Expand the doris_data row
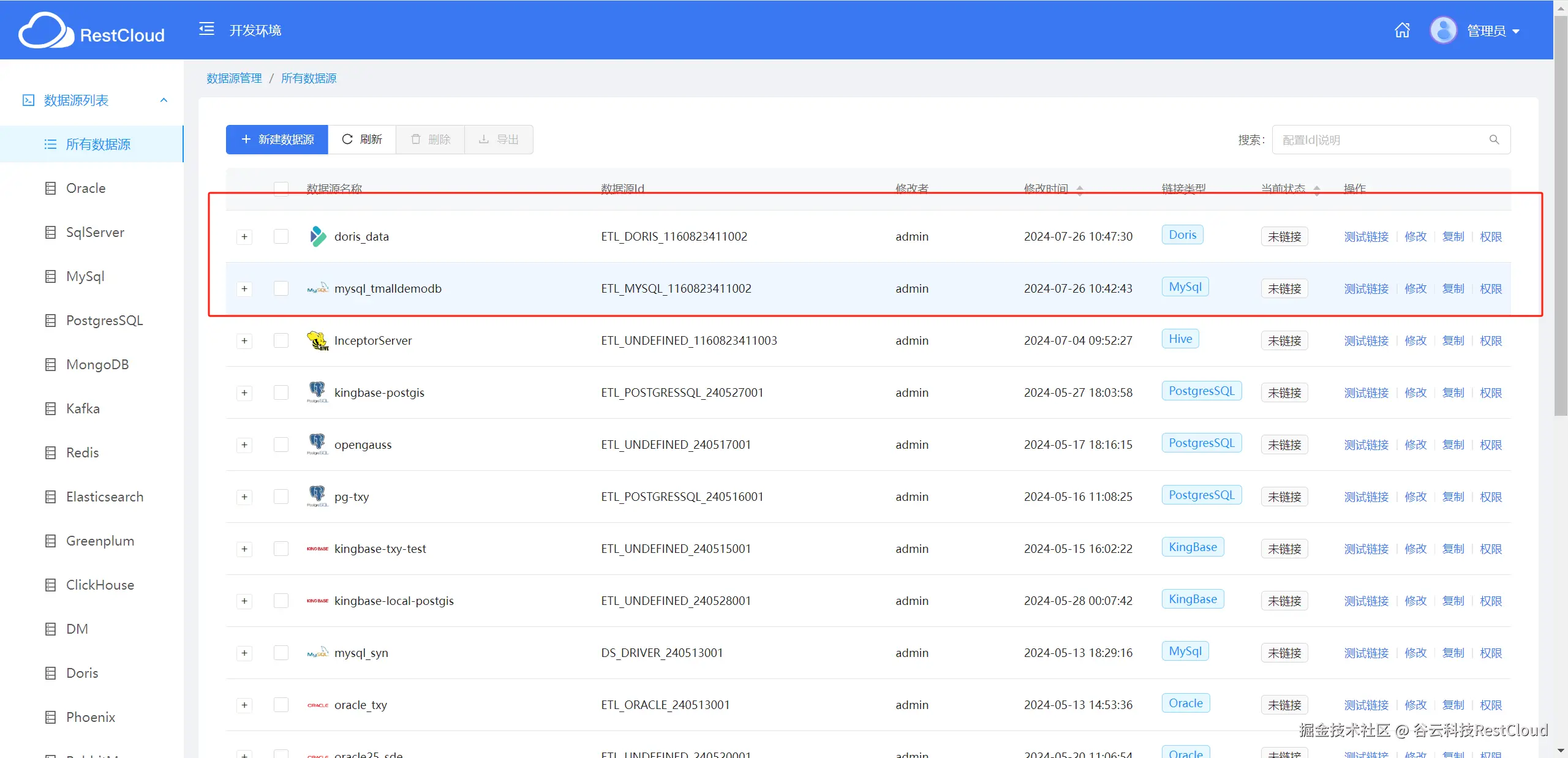This screenshot has height=758, width=1568. point(244,236)
